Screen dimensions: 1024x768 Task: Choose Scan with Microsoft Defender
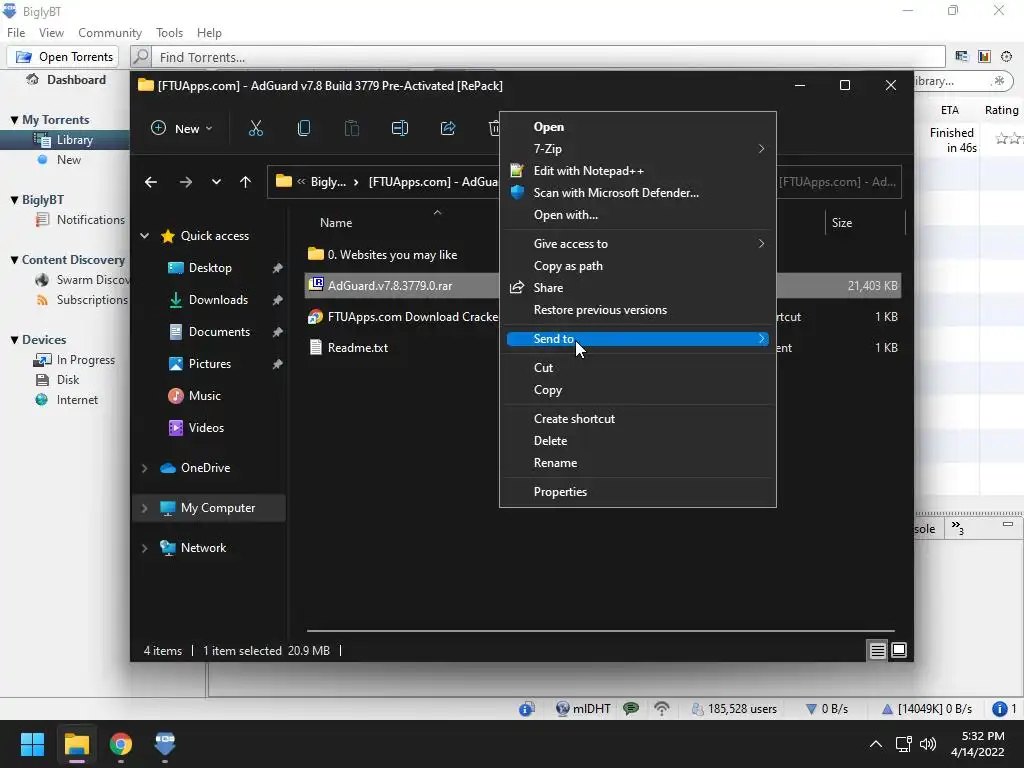click(637, 193)
